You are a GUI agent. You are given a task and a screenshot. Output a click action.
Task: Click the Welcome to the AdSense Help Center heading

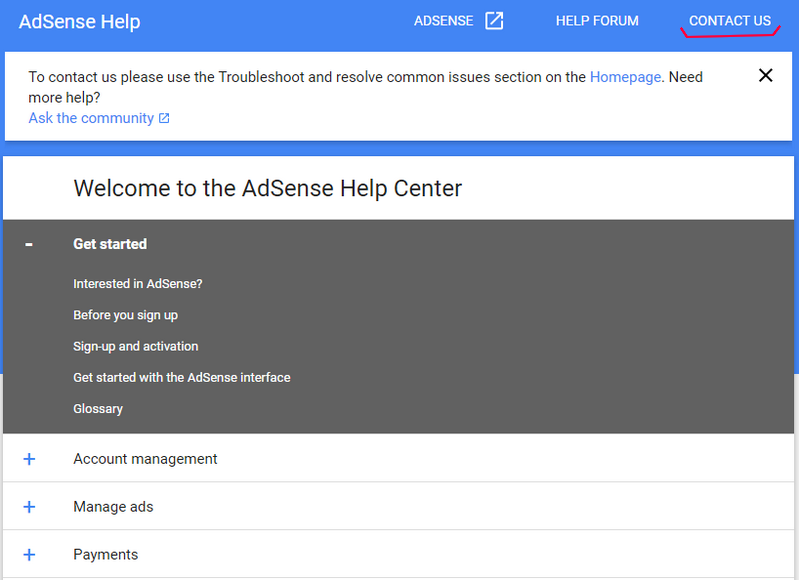(x=268, y=189)
